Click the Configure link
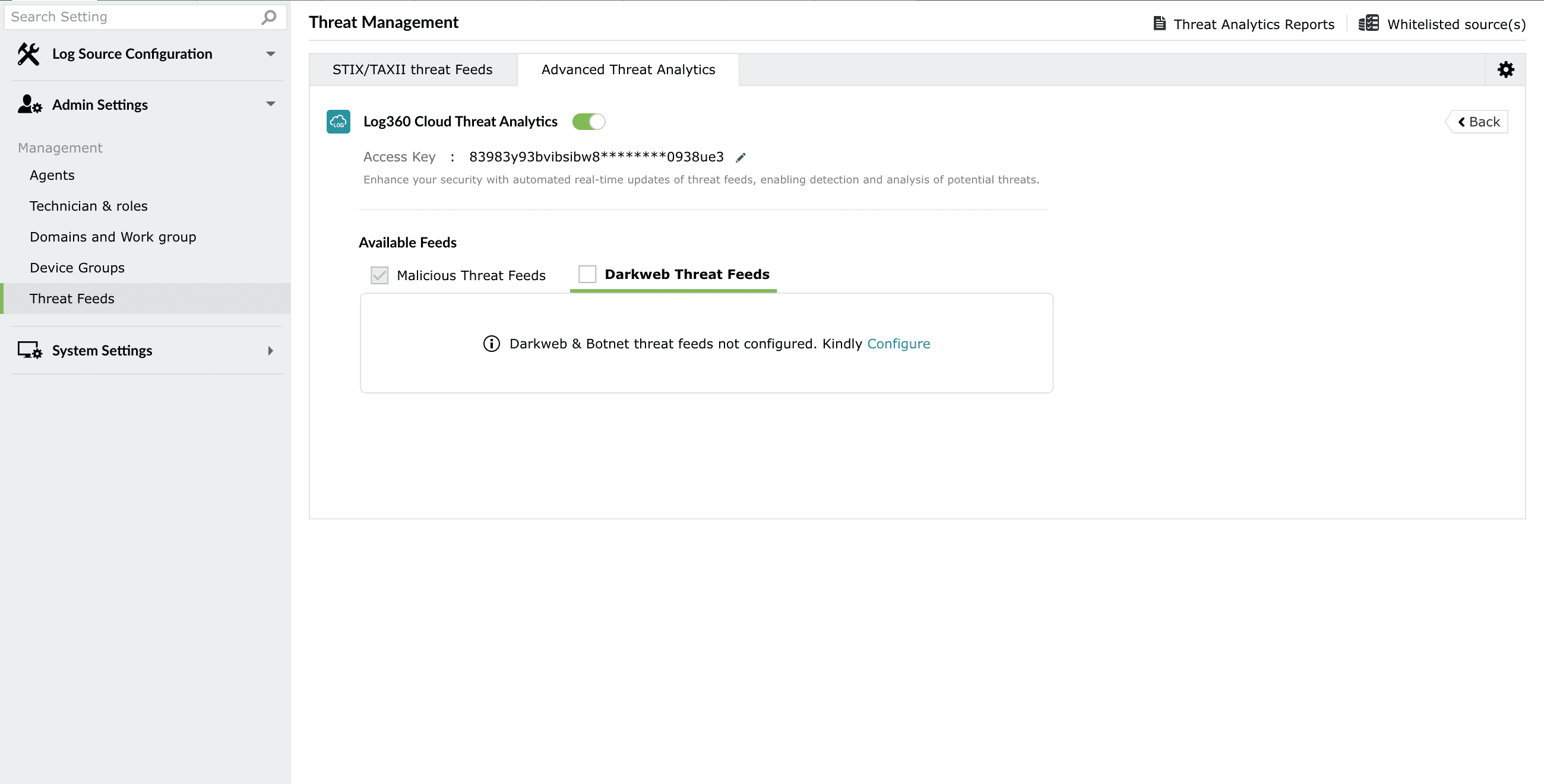1544x784 pixels. pos(898,344)
